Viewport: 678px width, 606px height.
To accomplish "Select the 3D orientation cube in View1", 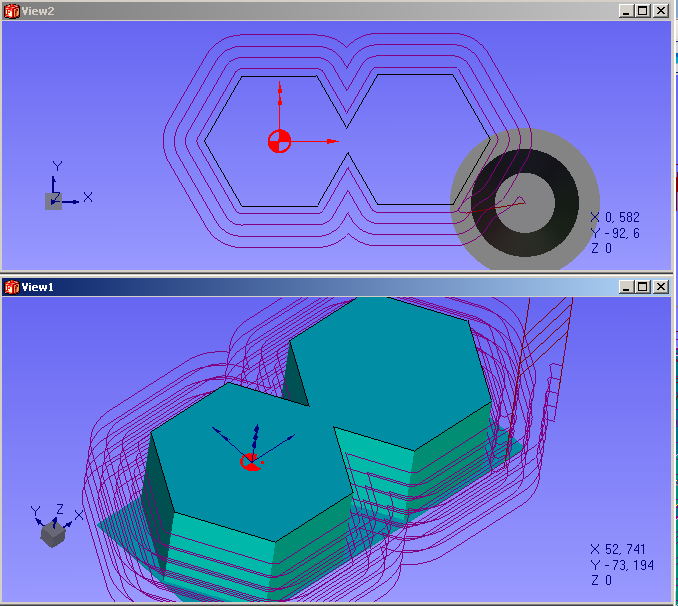I will click(x=52, y=535).
